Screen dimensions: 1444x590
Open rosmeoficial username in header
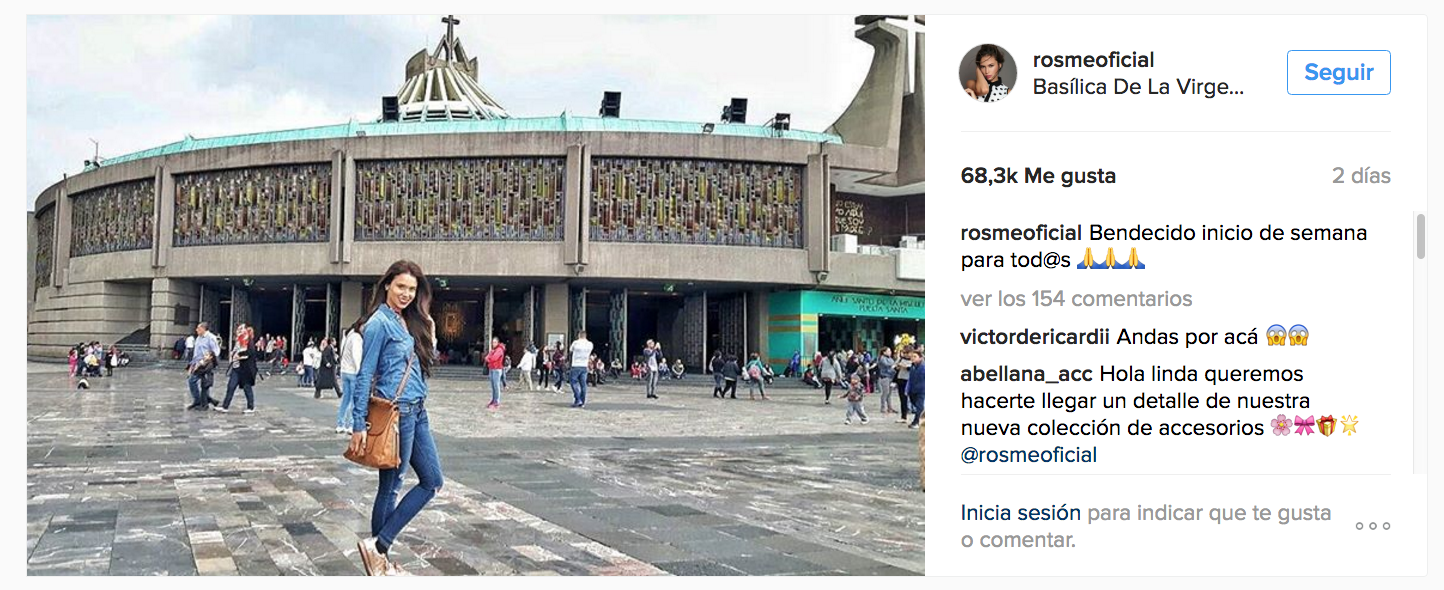[x=1093, y=60]
